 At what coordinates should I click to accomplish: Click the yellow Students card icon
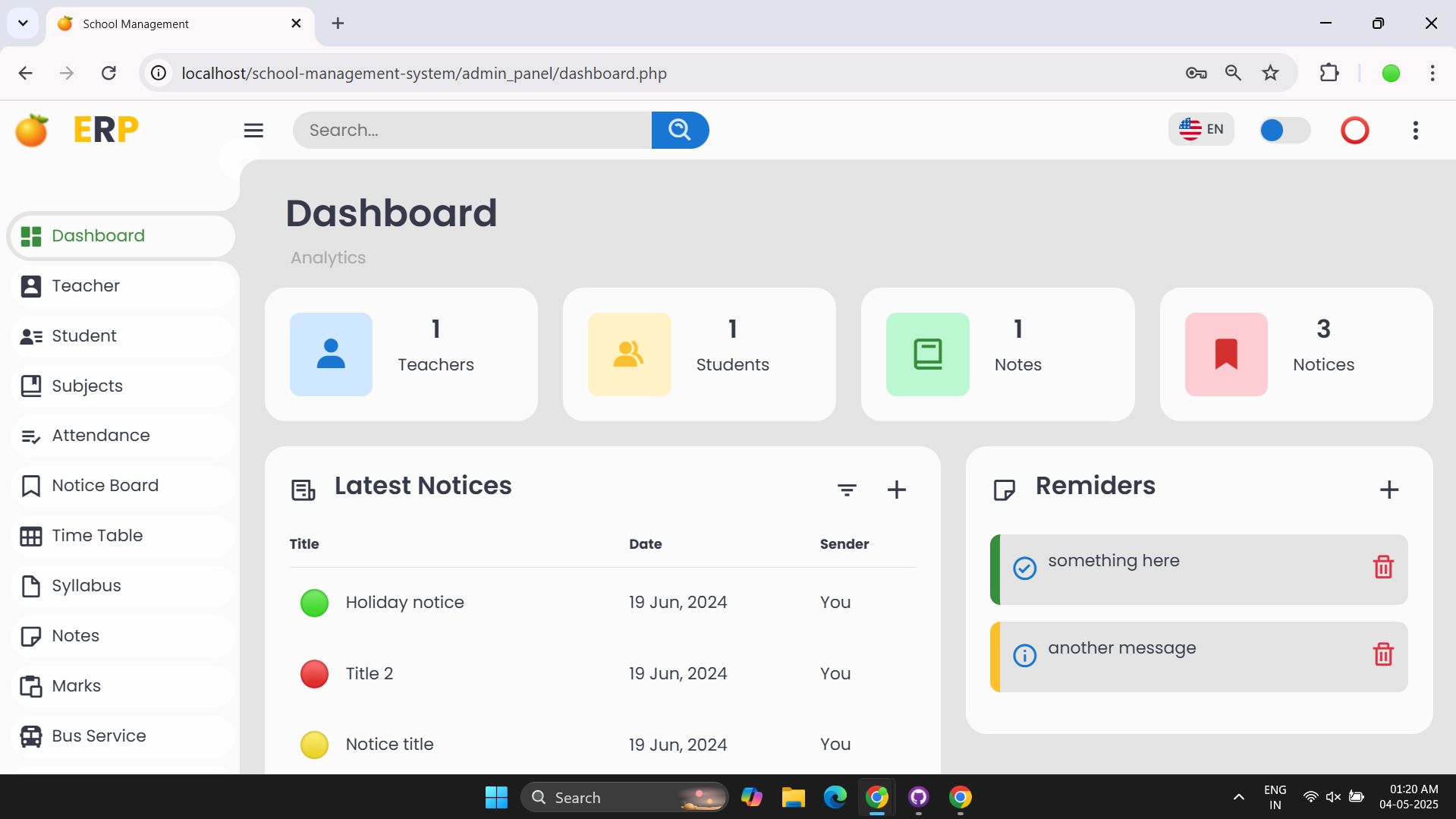pos(629,354)
